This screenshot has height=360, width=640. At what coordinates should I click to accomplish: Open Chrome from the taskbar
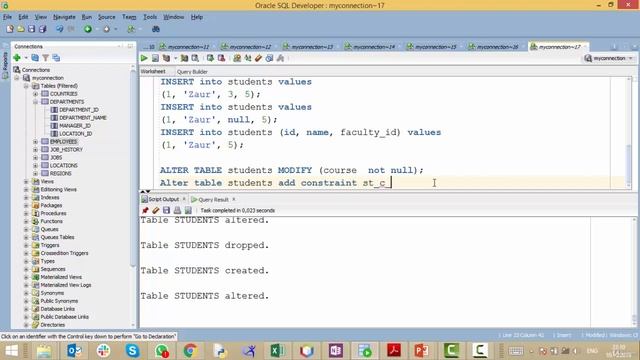pos(190,351)
